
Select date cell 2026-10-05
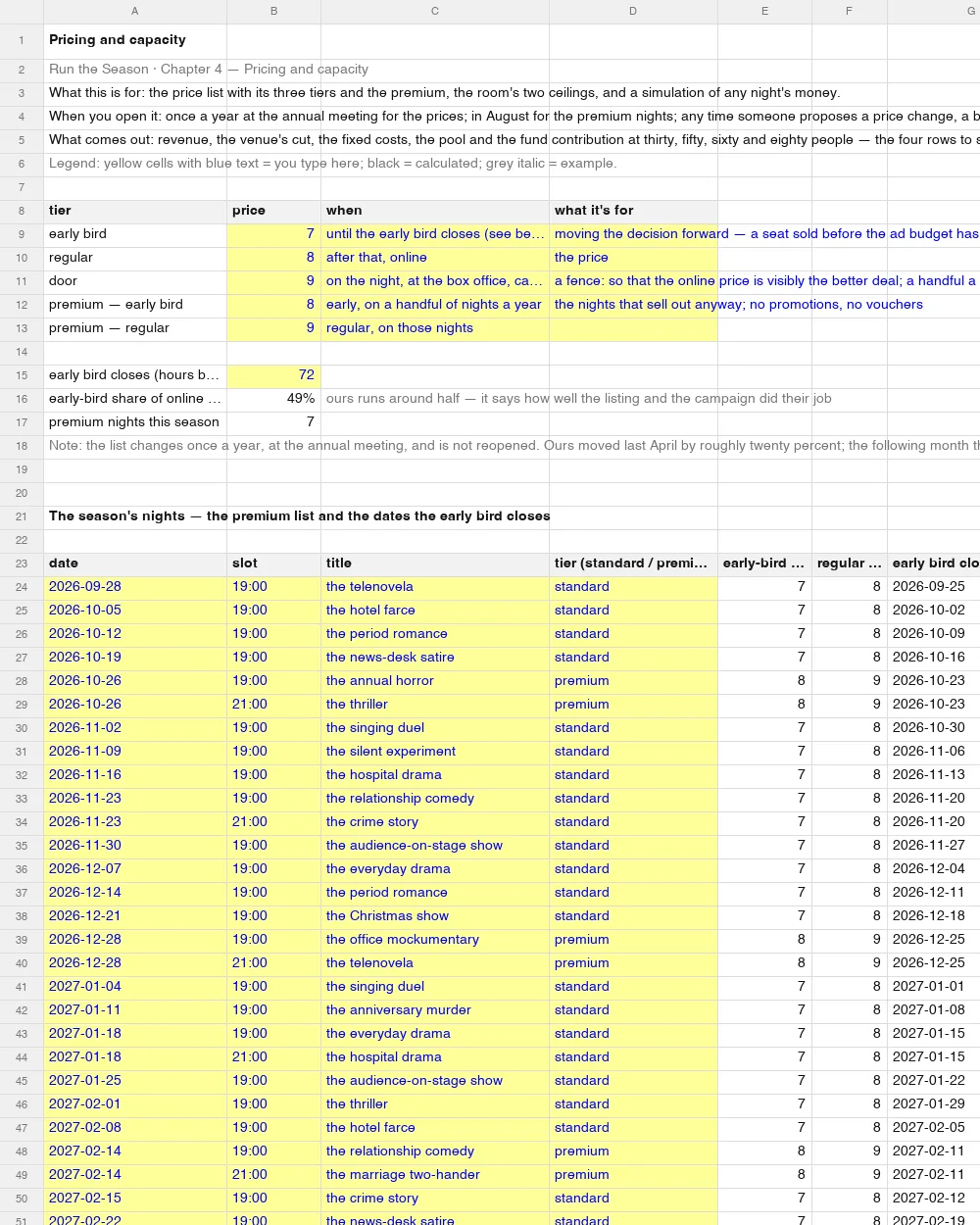135,611
